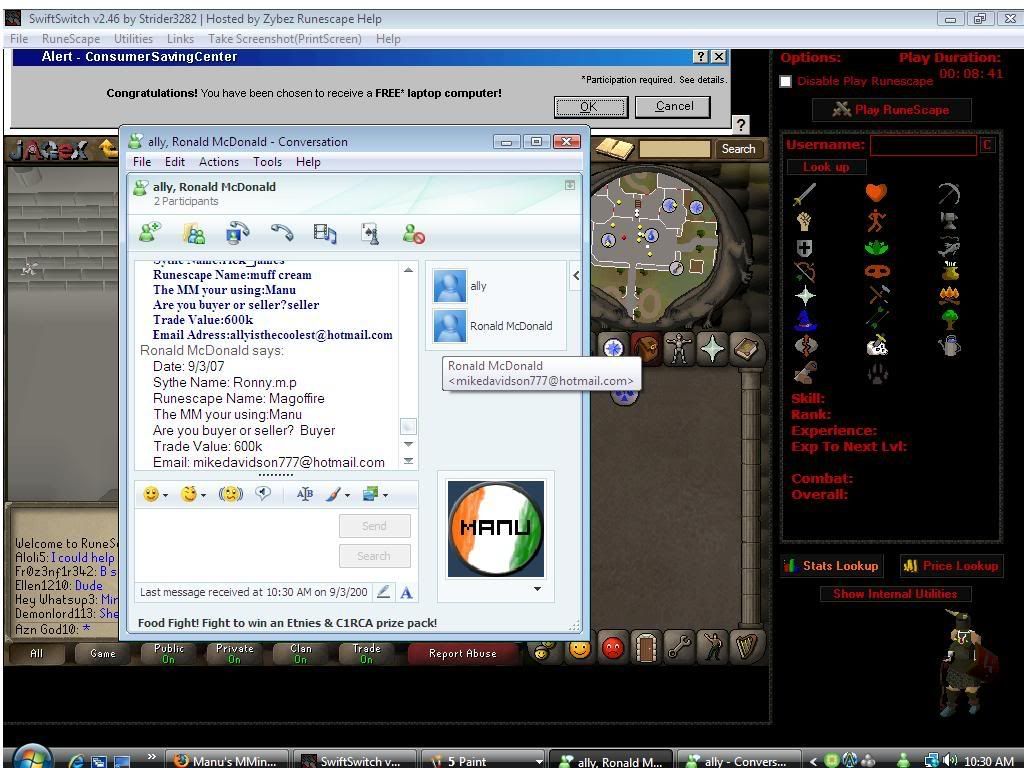This screenshot has width=1024, height=768.
Task: Click the Stats Lookup button
Action: click(831, 566)
